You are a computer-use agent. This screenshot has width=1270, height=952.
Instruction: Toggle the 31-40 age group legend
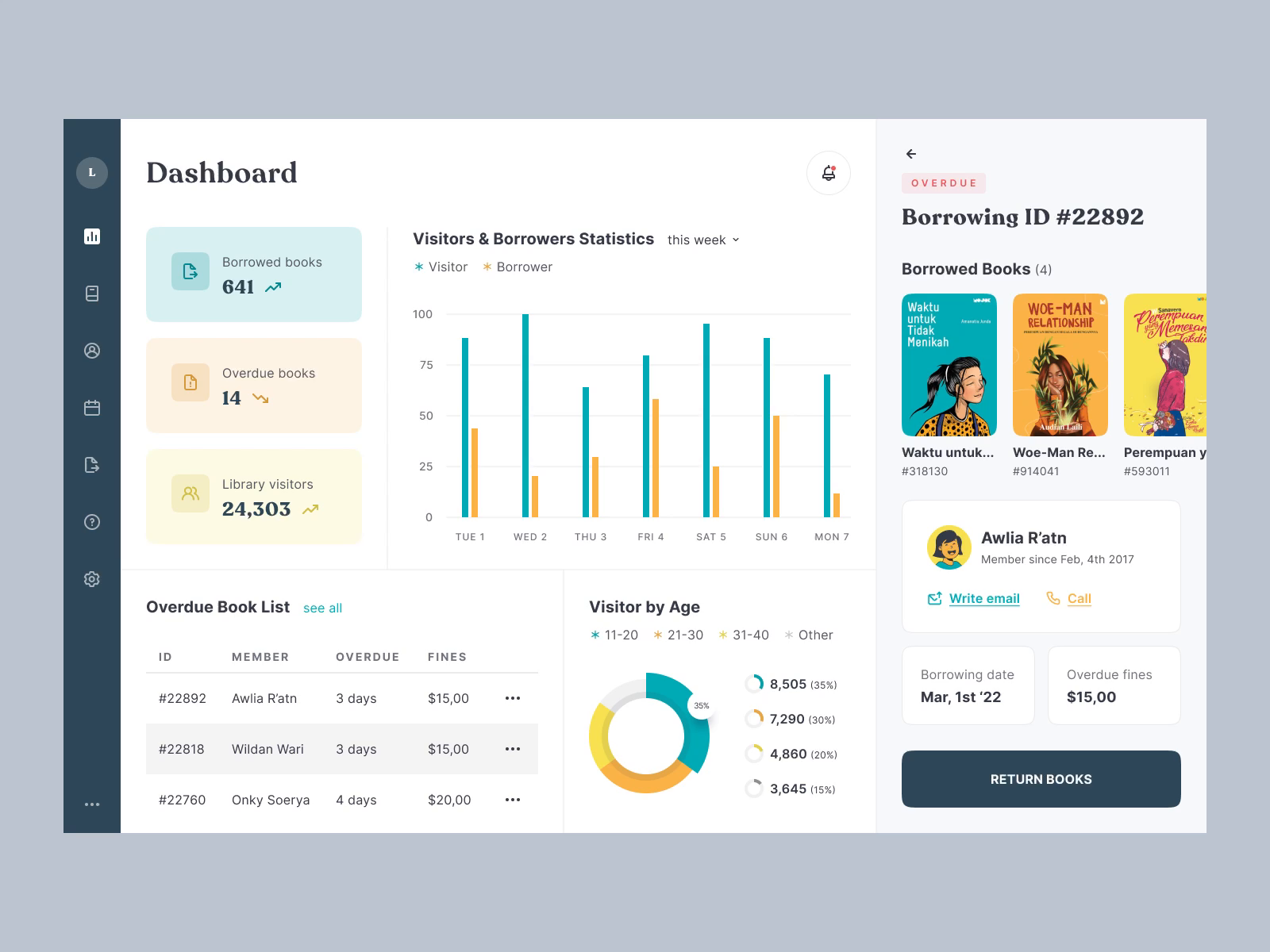[x=744, y=635]
